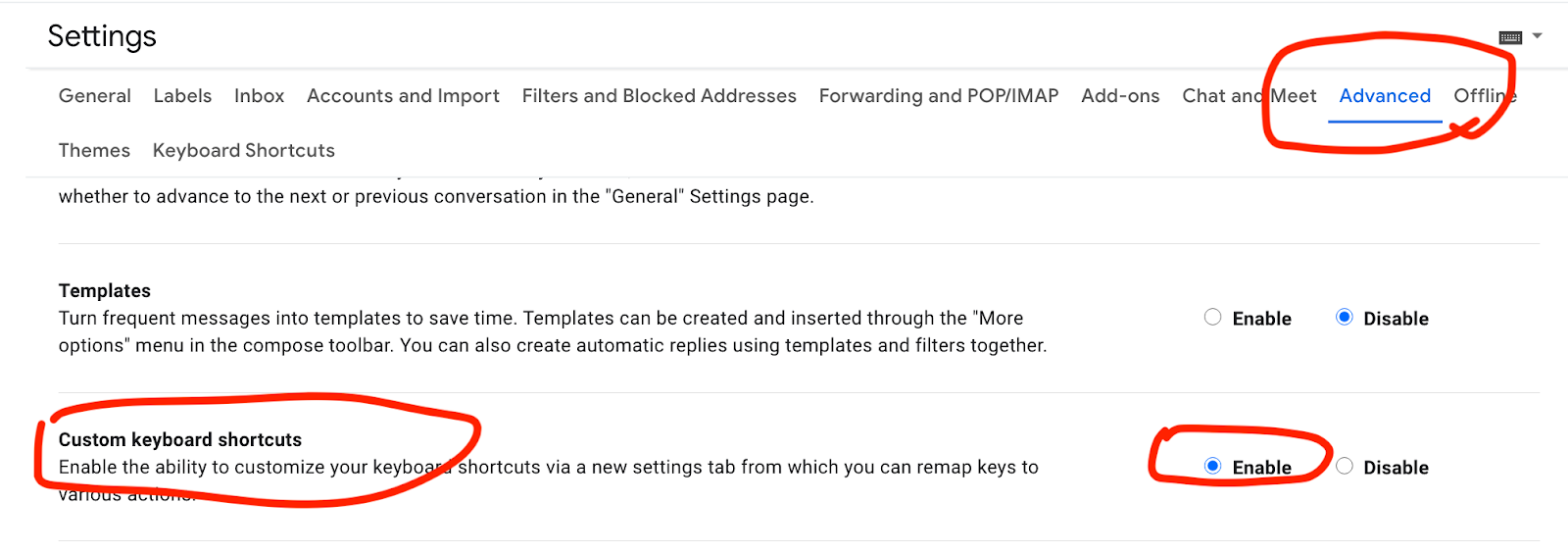Go to Accounts and Import tab

click(x=403, y=96)
